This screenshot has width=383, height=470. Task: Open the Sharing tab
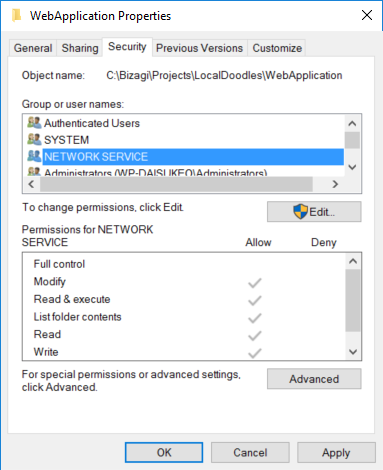tap(80, 48)
